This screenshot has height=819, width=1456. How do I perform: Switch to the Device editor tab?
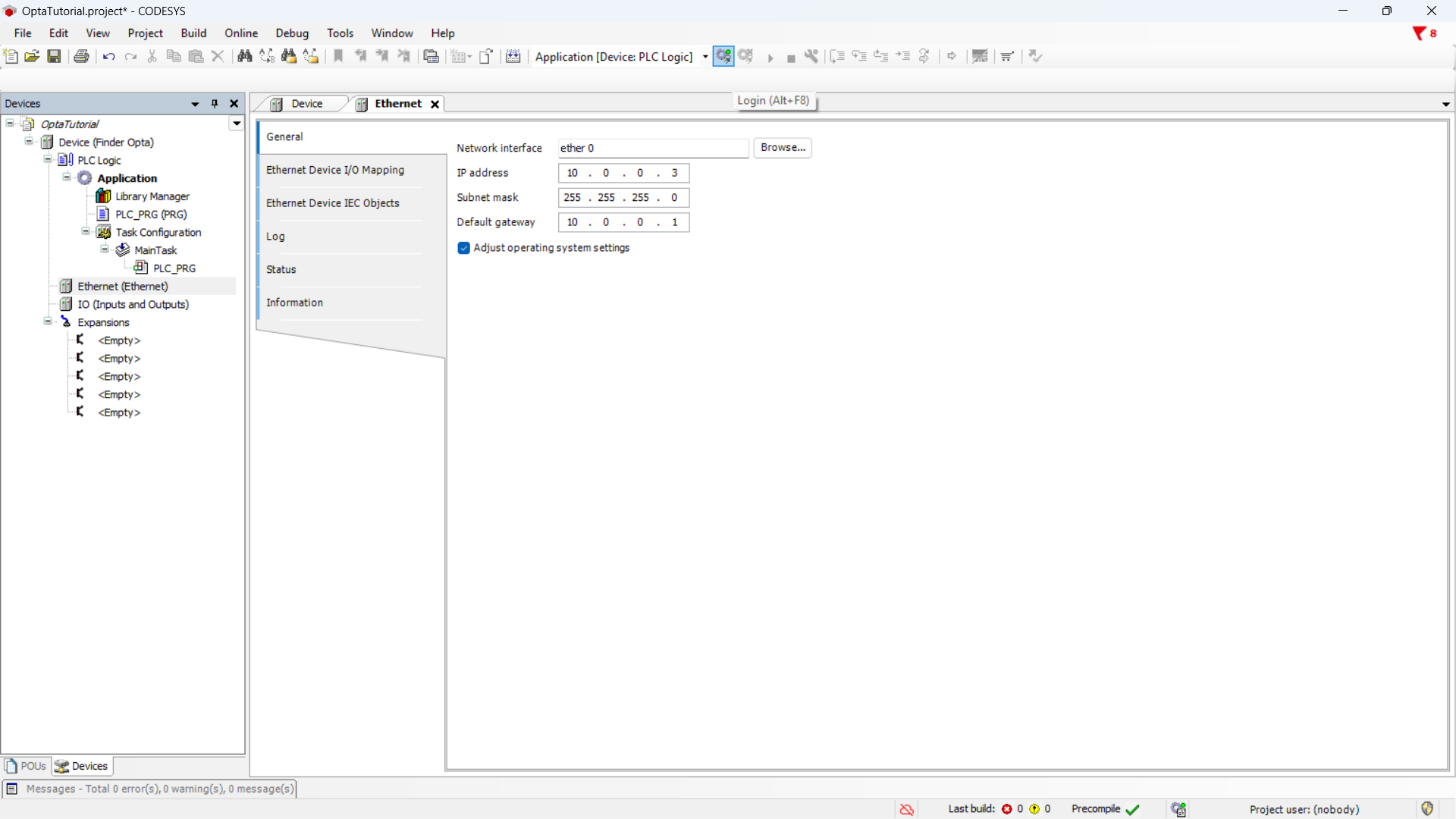coord(306,104)
